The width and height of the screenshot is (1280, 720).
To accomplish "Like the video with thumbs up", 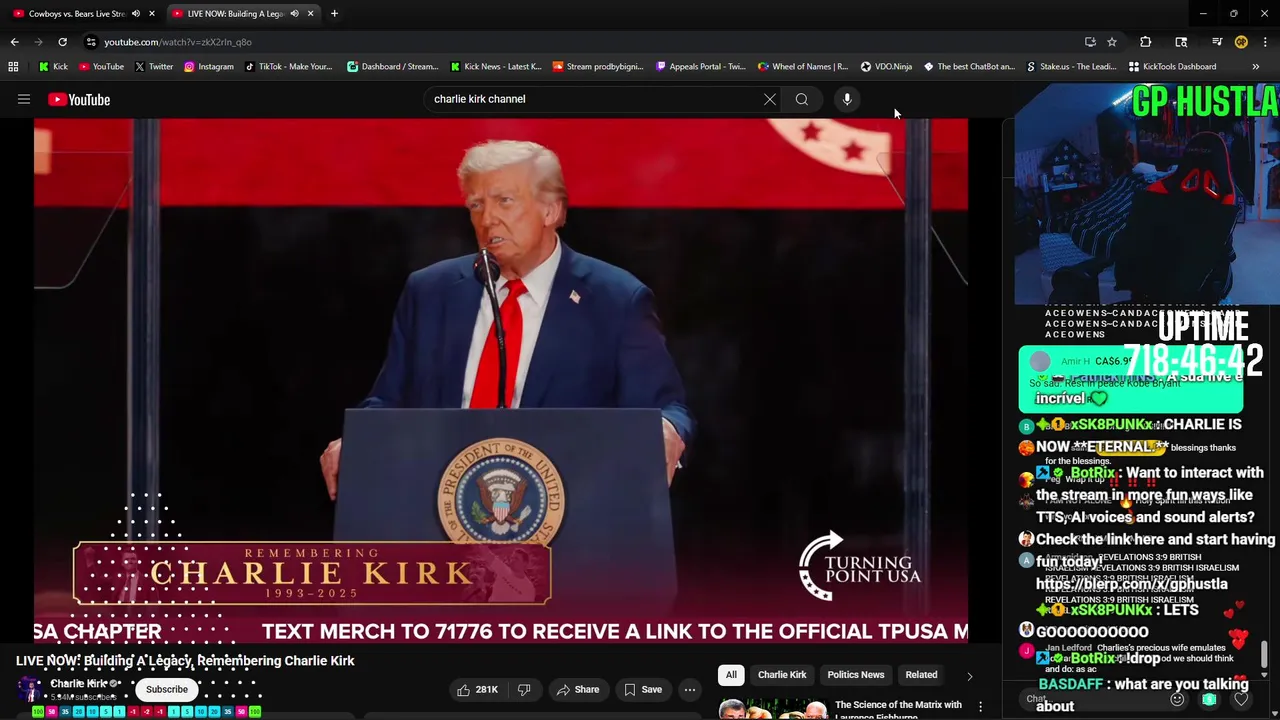I will pyautogui.click(x=477, y=689).
